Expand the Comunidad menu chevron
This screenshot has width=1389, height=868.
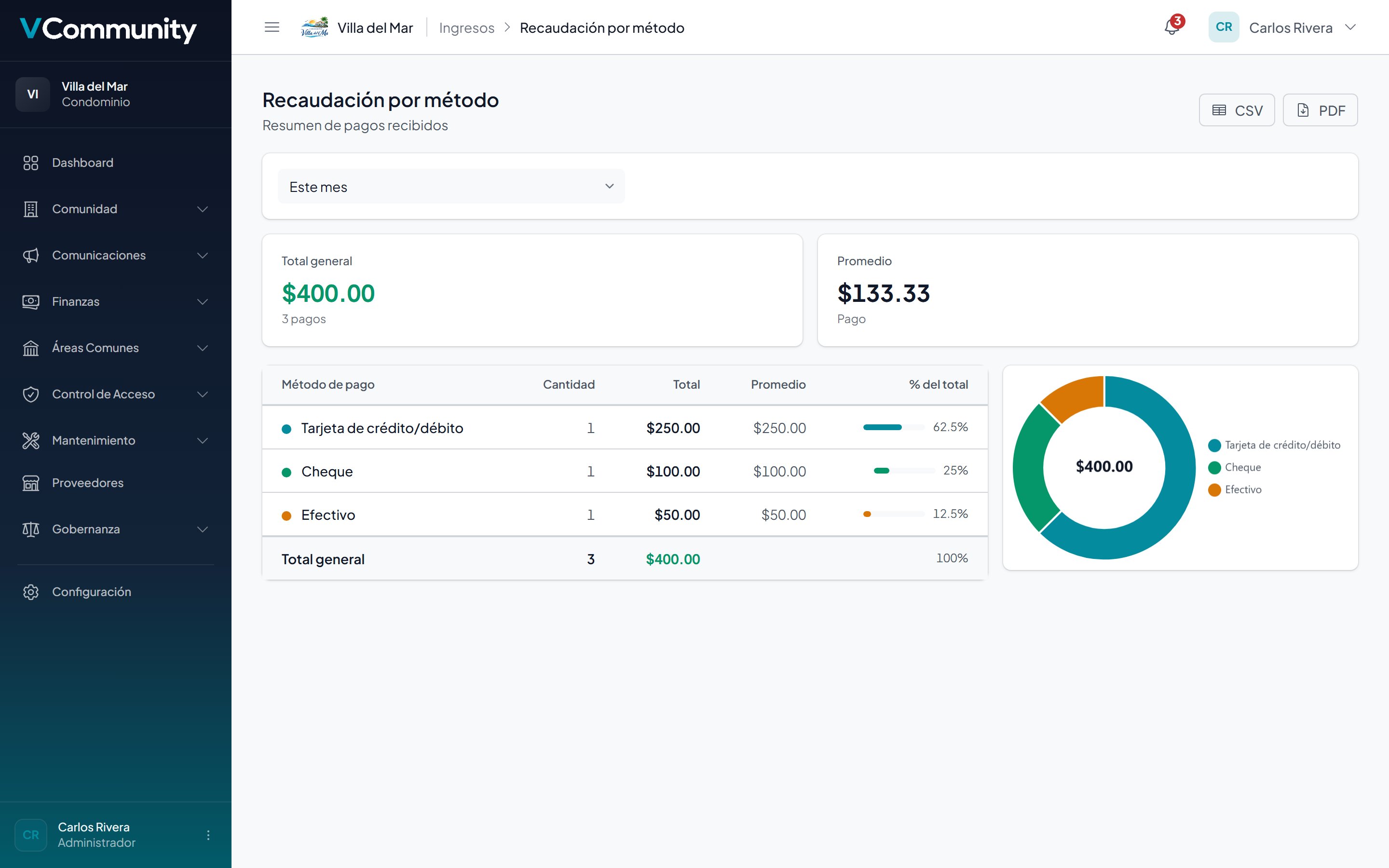point(203,209)
